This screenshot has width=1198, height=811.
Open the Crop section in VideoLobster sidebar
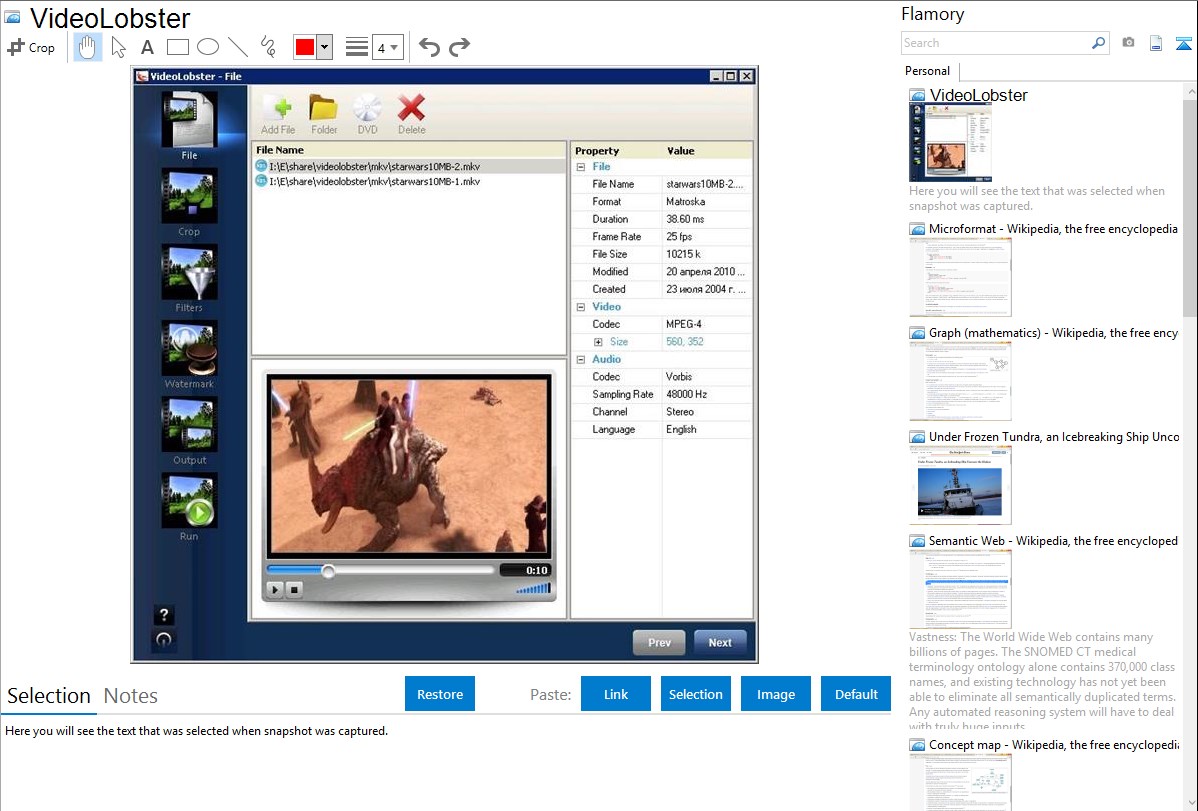189,203
